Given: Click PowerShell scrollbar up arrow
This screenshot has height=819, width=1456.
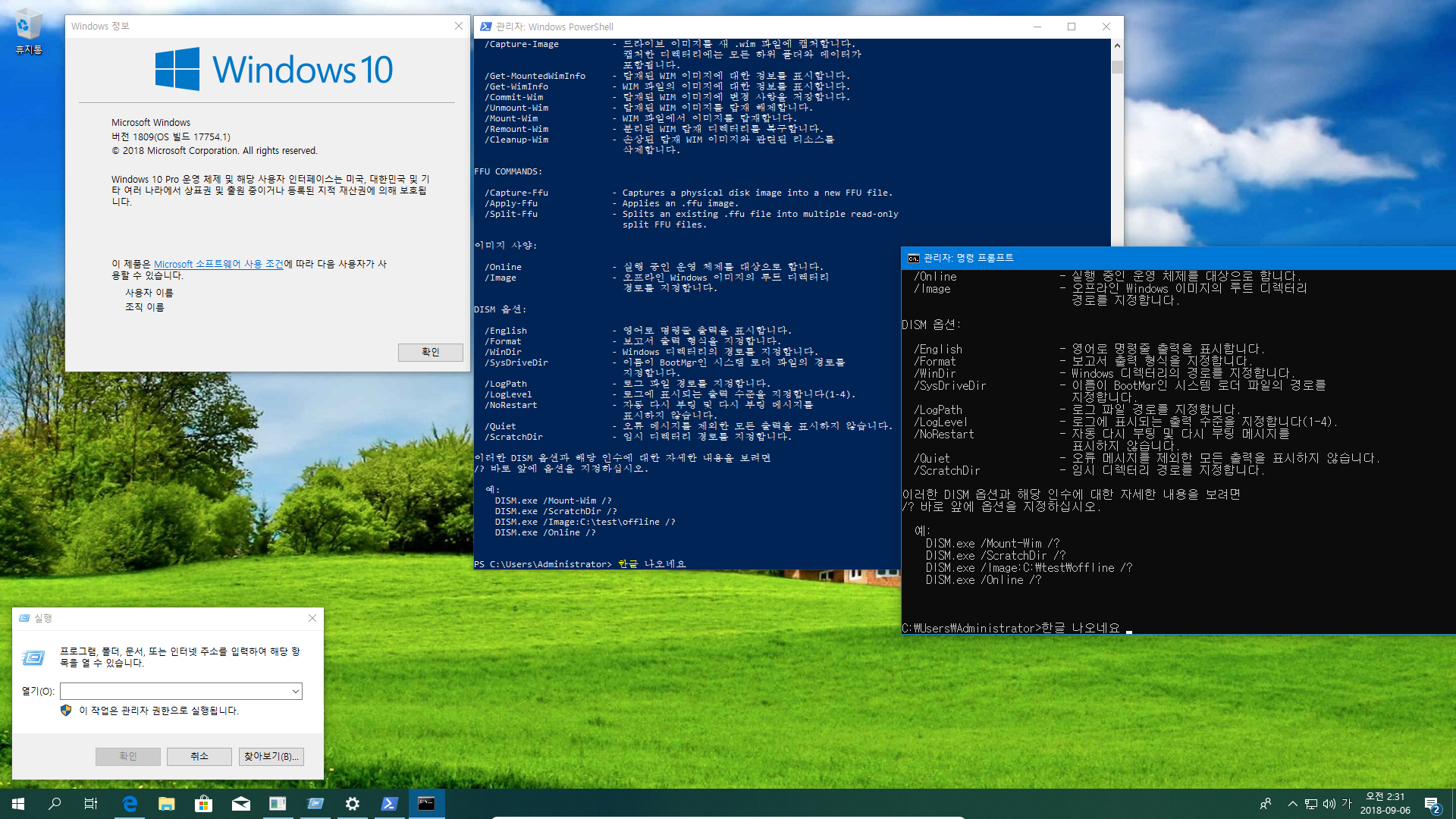Looking at the screenshot, I should (x=1117, y=45).
